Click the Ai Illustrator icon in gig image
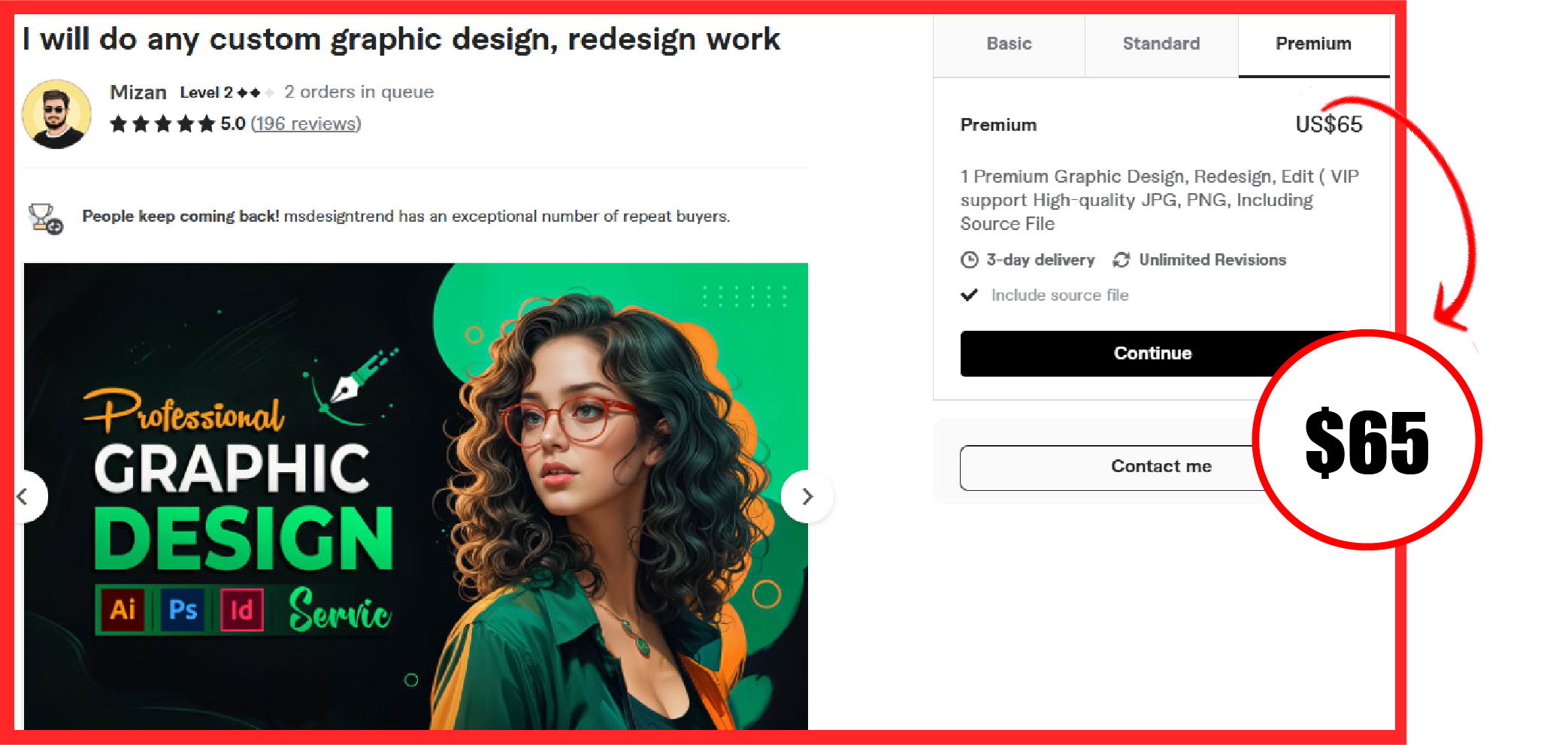Image resolution: width=1568 pixels, height=745 pixels. 123,609
